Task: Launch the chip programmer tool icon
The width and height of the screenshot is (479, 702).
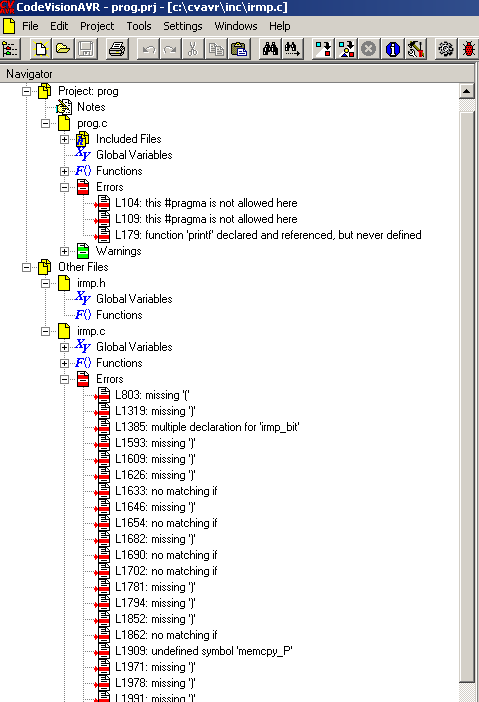Action: 415,49
